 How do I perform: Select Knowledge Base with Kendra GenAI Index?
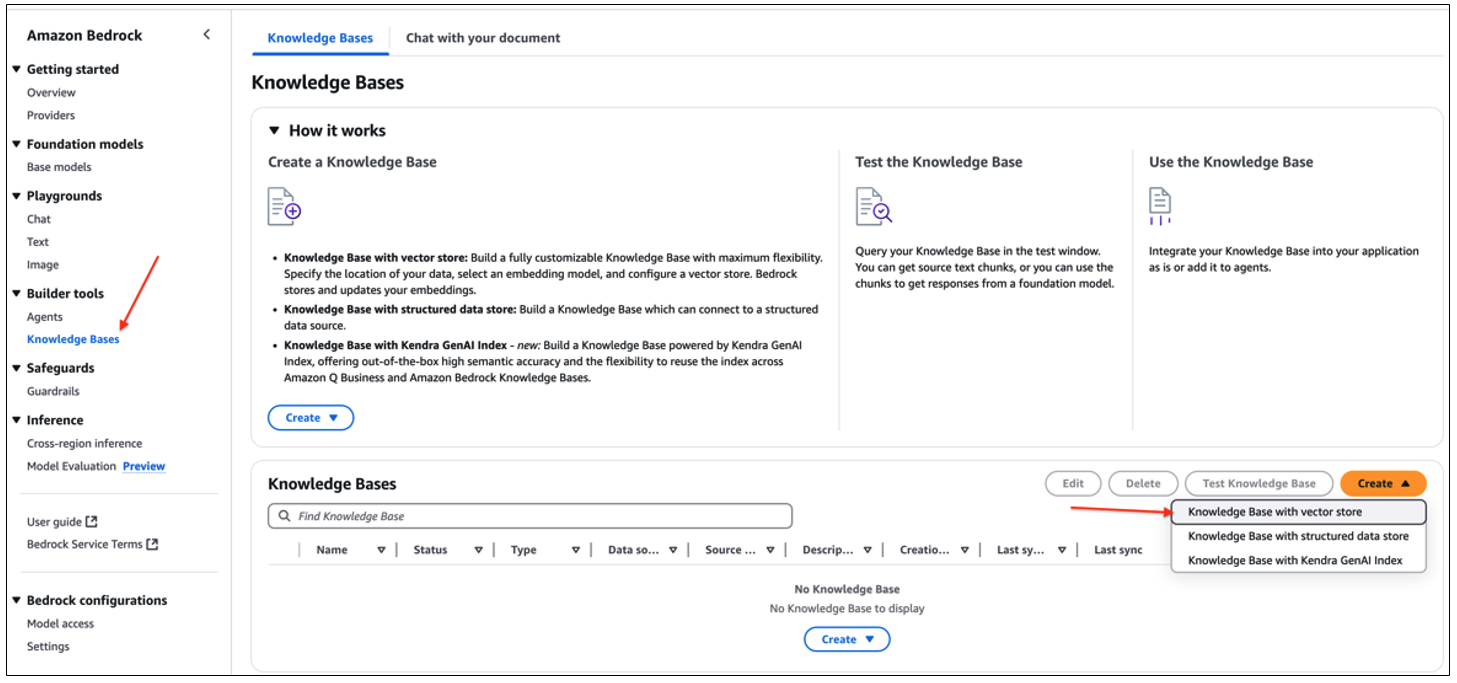coord(1298,560)
